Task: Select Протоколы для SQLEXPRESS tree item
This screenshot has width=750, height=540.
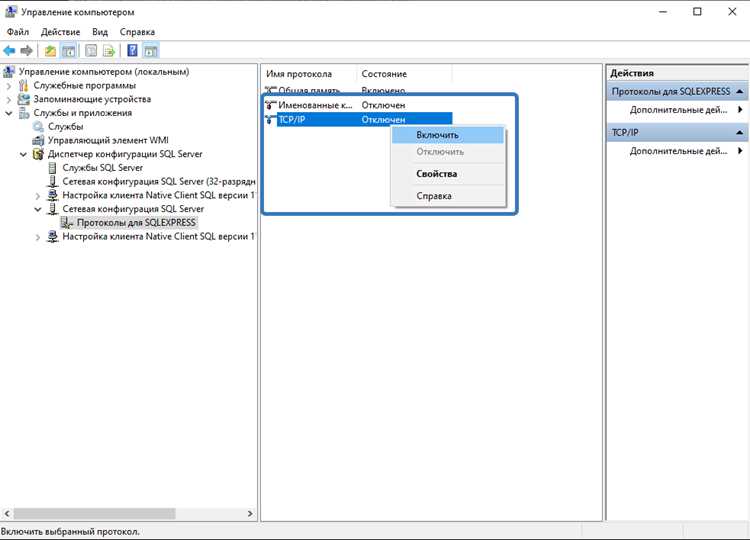Action: (x=136, y=223)
